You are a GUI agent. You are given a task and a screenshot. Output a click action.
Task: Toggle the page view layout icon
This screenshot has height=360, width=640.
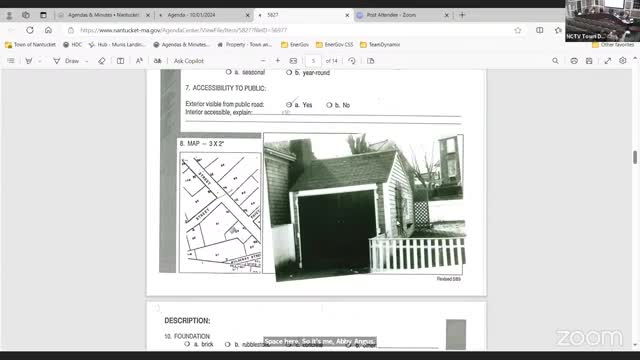pos(120,61)
